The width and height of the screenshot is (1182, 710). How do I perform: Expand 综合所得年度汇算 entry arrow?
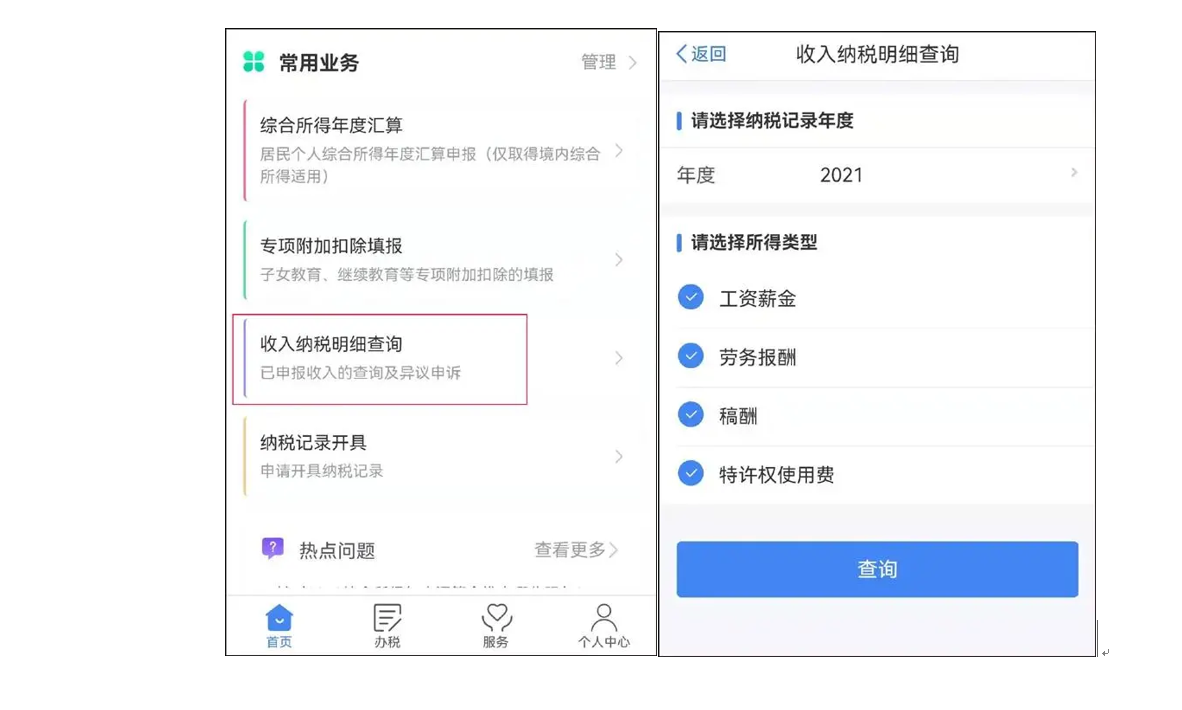click(619, 151)
